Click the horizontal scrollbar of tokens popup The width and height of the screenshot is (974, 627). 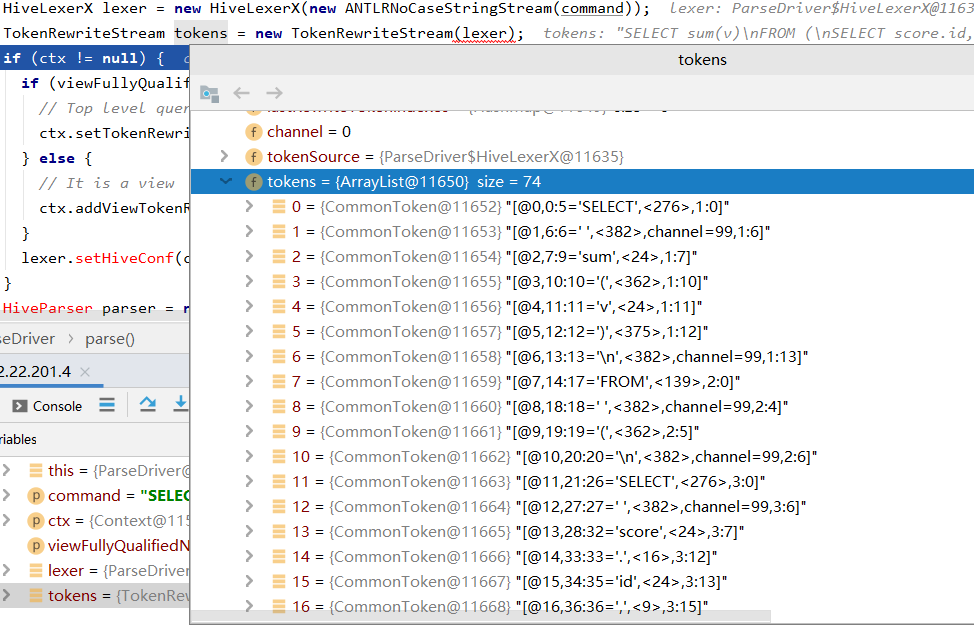point(481,616)
